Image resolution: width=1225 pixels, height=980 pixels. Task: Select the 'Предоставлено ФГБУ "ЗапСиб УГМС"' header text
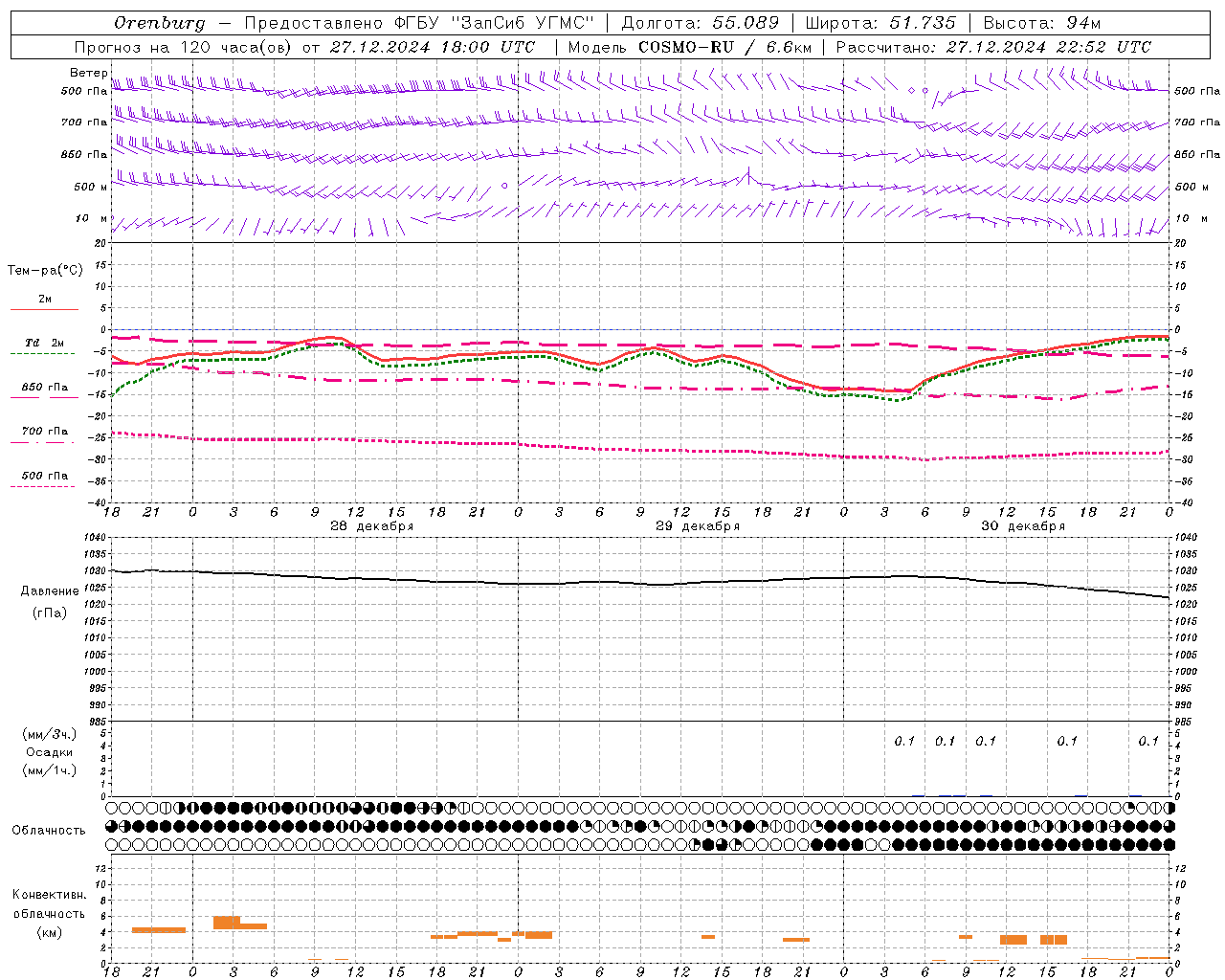click(x=419, y=23)
